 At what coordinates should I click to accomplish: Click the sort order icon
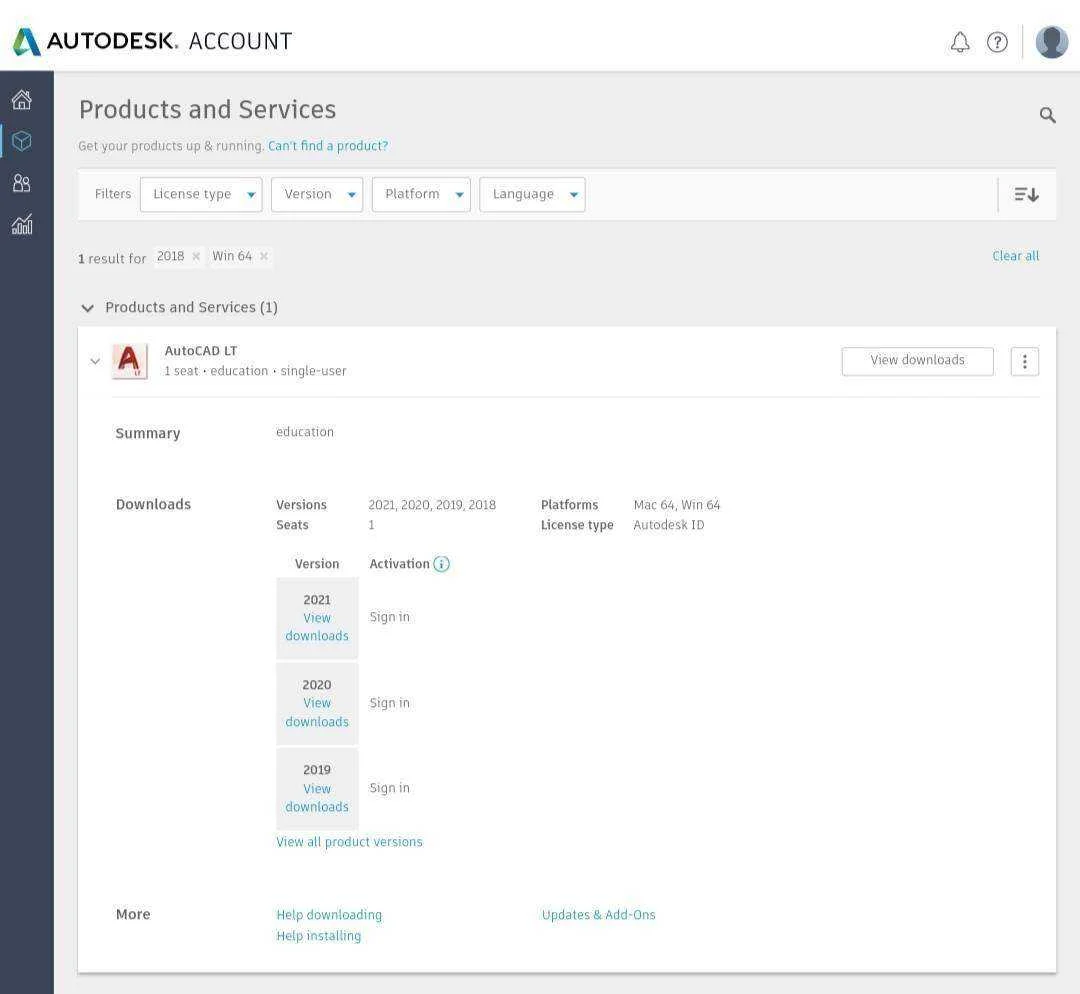pyautogui.click(x=1026, y=194)
